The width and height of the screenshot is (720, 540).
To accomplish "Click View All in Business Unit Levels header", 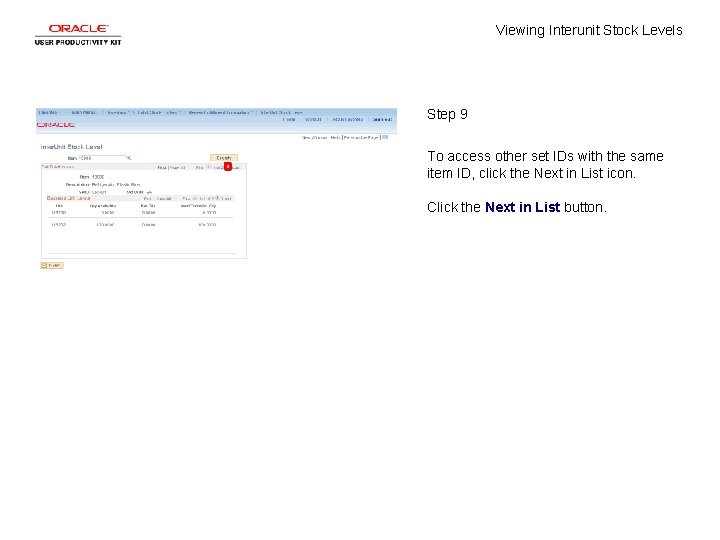I will 163,199.
